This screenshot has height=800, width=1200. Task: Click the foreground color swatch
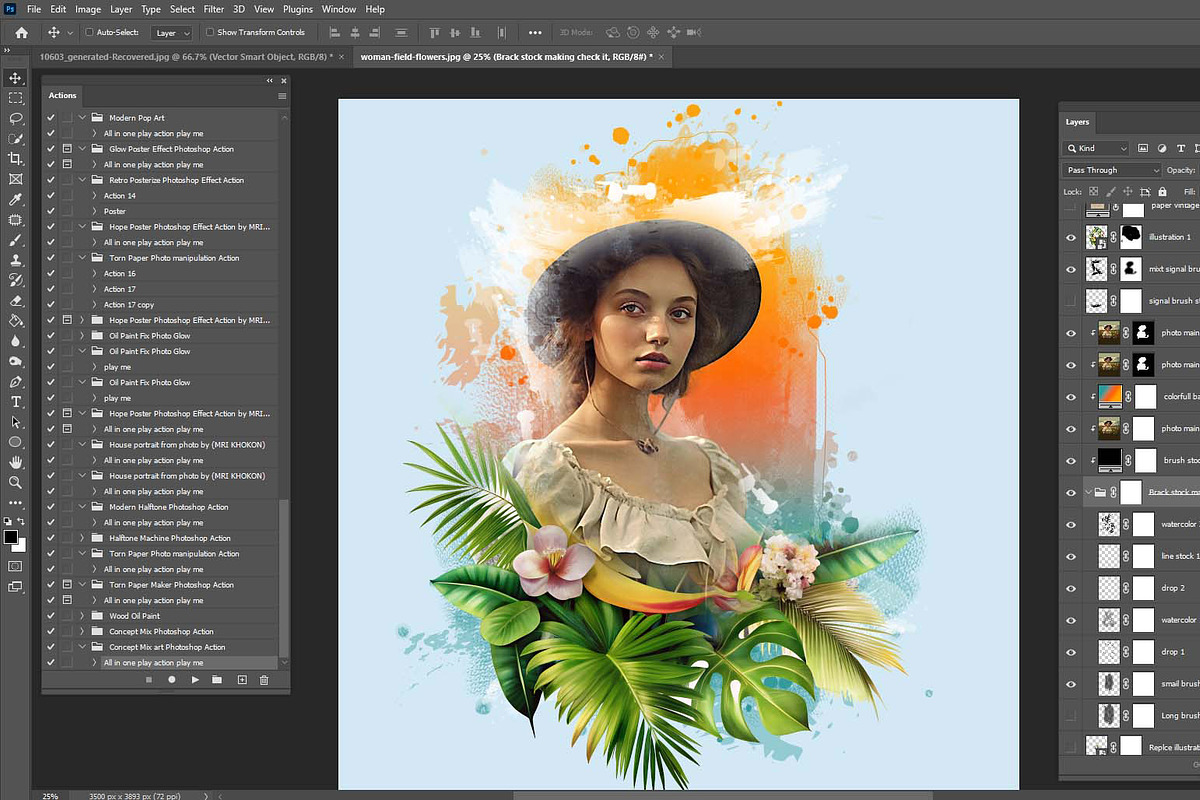click(x=11, y=537)
